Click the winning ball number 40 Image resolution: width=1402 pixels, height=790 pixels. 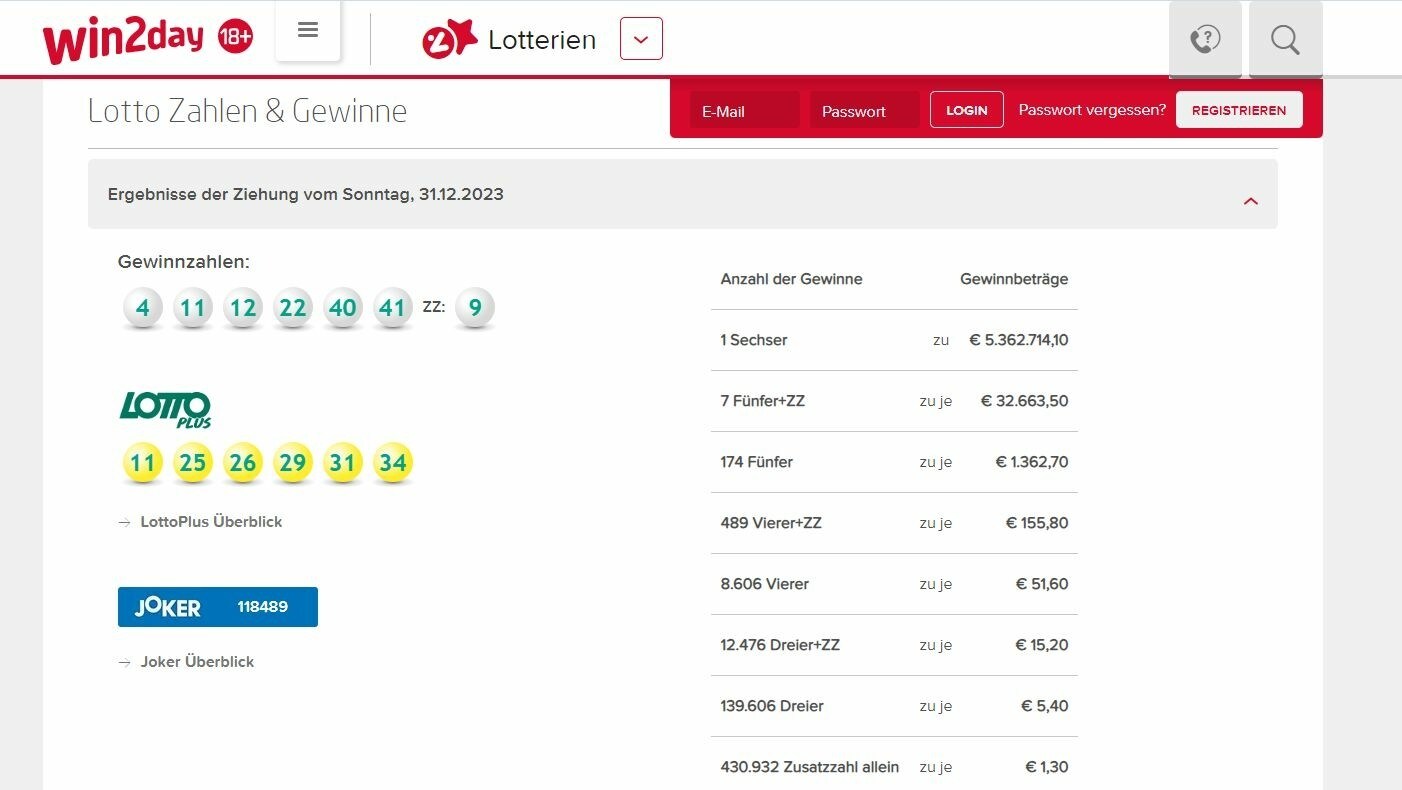(x=342, y=308)
